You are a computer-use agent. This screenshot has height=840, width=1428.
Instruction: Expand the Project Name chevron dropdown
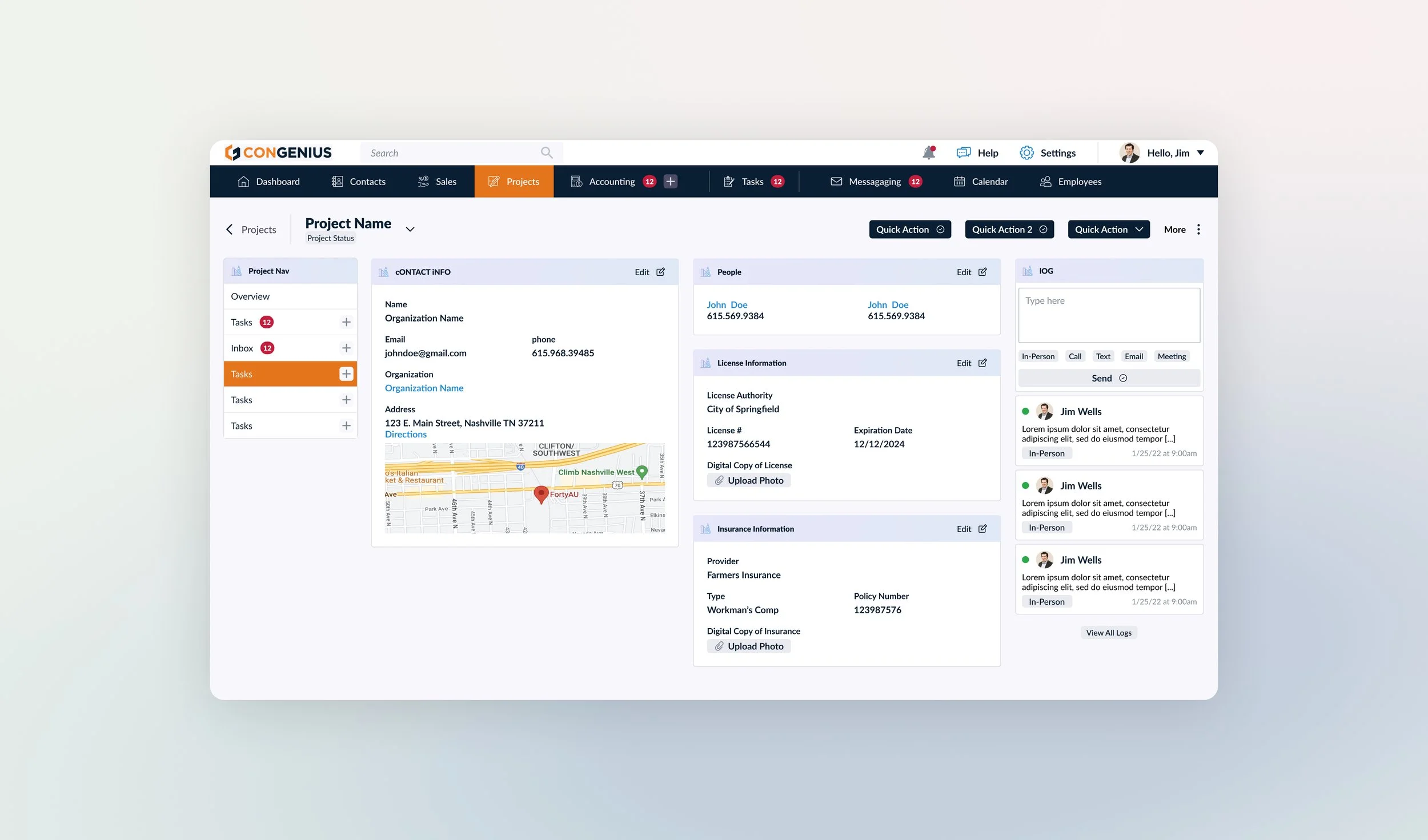[410, 229]
